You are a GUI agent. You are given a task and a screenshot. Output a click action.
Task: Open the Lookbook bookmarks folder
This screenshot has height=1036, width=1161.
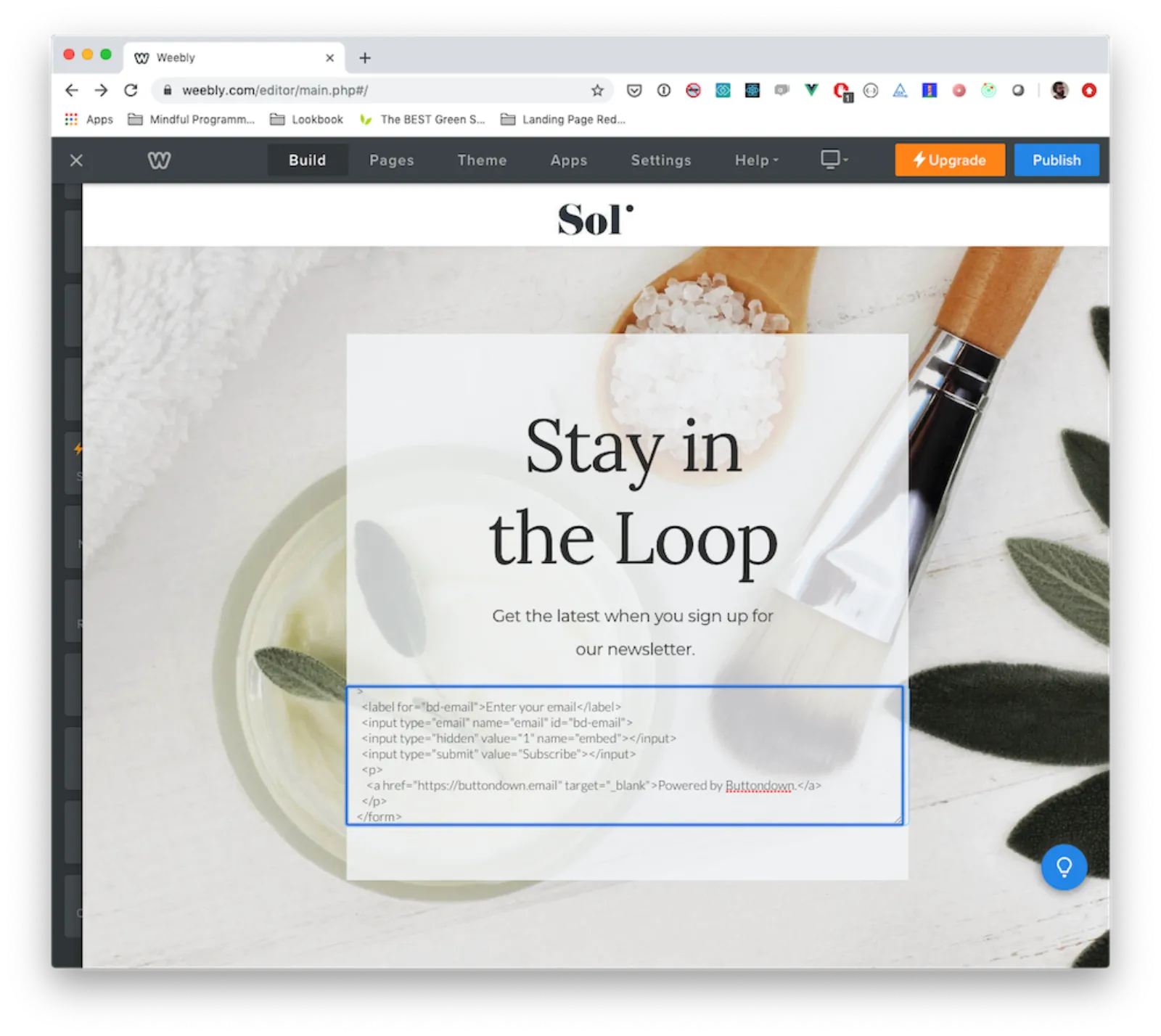[x=307, y=120]
